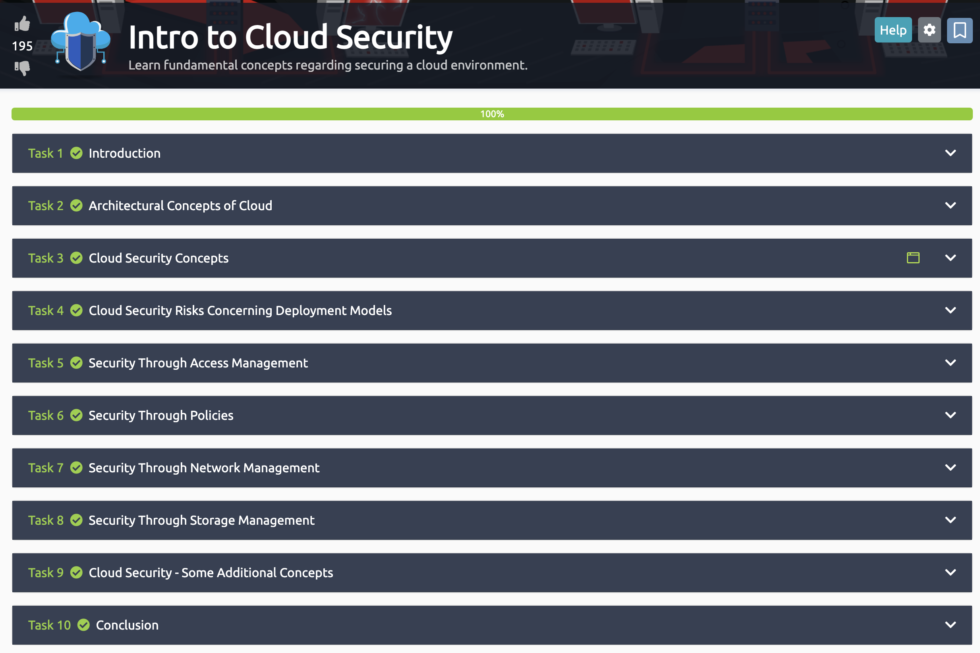Open room settings via the gear icon
The height and width of the screenshot is (653, 980).
(x=929, y=30)
